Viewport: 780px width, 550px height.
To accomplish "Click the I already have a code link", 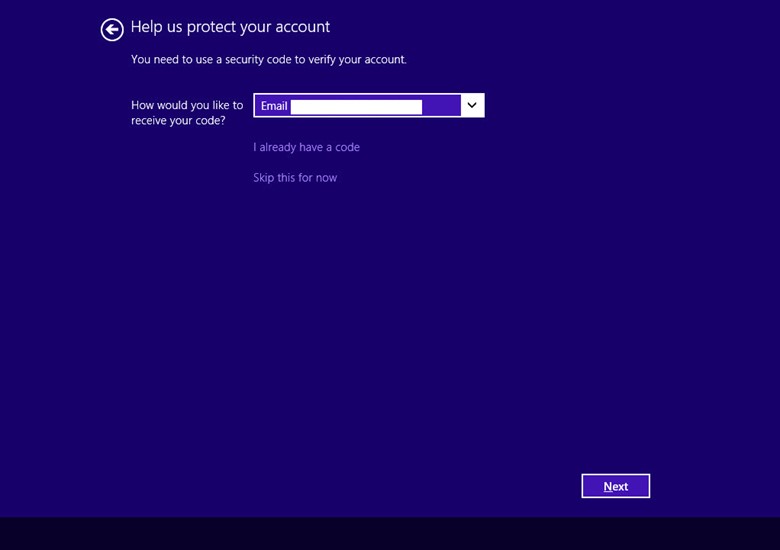I will point(306,147).
